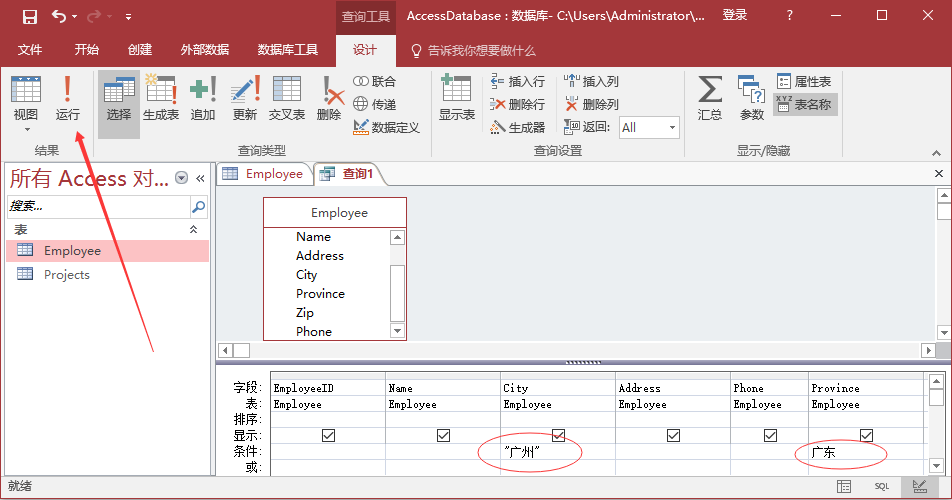Screen dimensions: 952x500
Task: Toggle Show checkbox under the Province column
Action: 866,436
